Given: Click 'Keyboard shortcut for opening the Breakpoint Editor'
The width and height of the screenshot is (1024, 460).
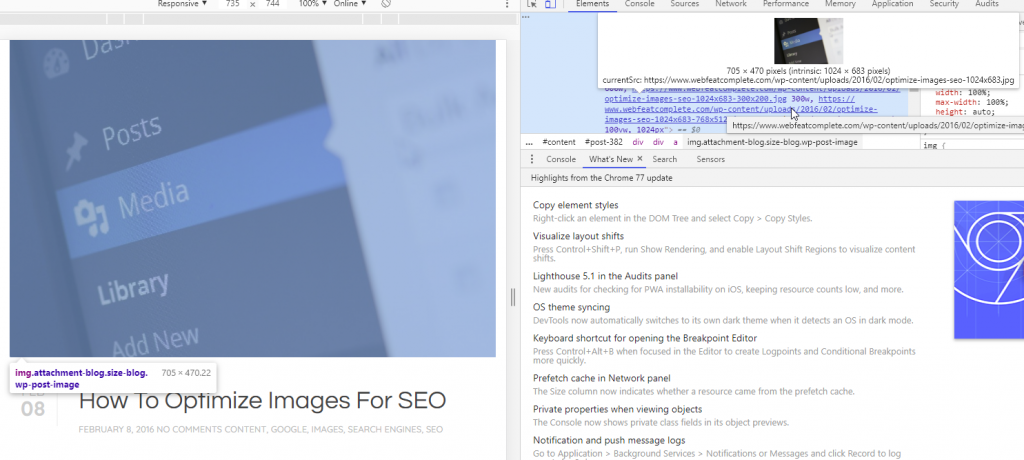Looking at the screenshot, I should [645, 338].
